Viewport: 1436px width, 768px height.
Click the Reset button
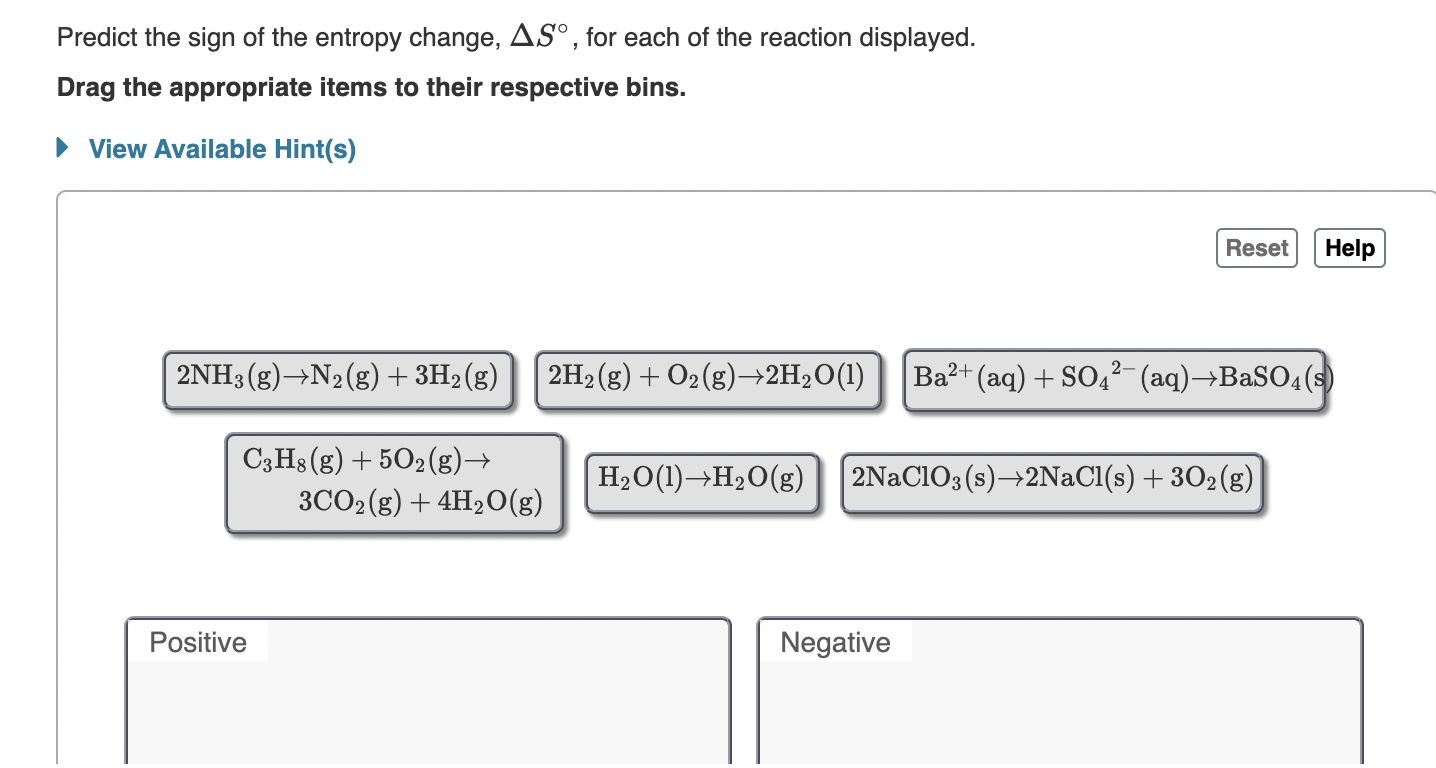point(1256,247)
